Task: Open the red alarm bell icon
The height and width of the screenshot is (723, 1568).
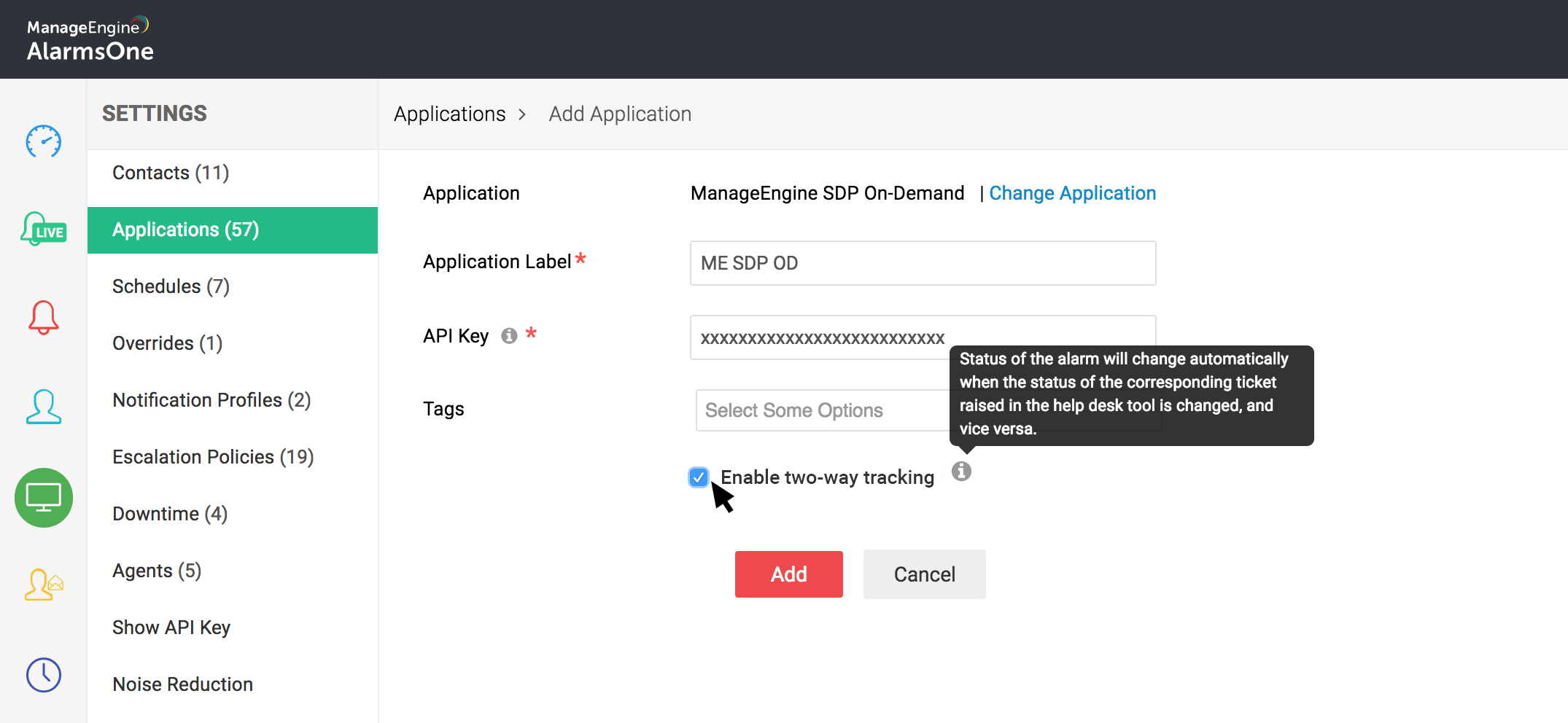Action: [x=44, y=317]
